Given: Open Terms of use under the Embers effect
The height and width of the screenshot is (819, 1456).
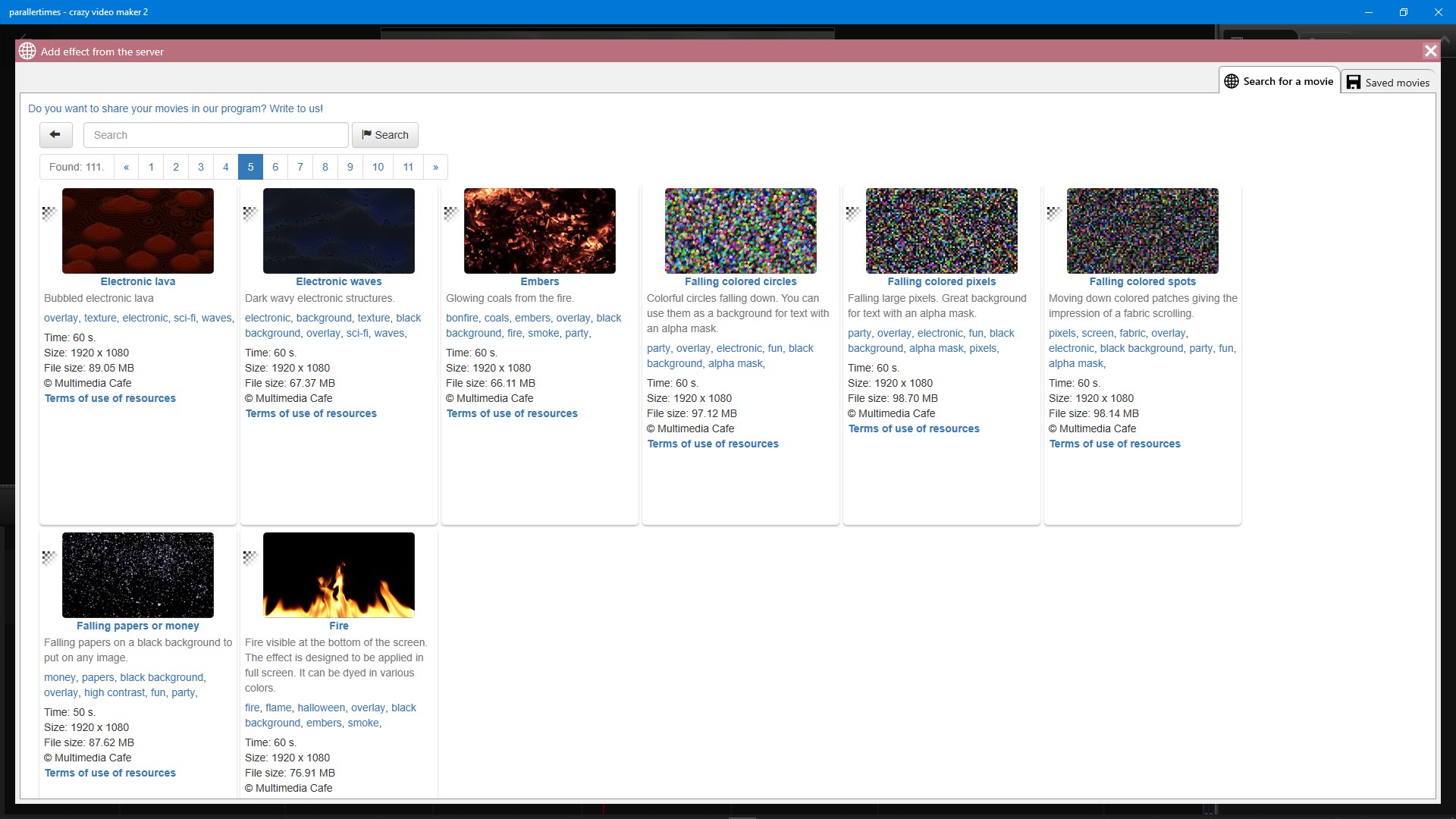Looking at the screenshot, I should coord(512,413).
